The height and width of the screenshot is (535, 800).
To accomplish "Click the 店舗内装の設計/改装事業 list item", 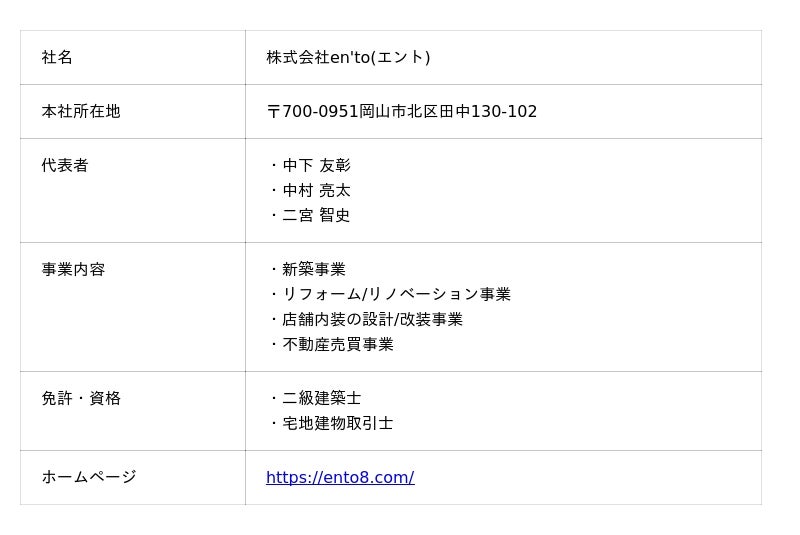I will point(372,320).
